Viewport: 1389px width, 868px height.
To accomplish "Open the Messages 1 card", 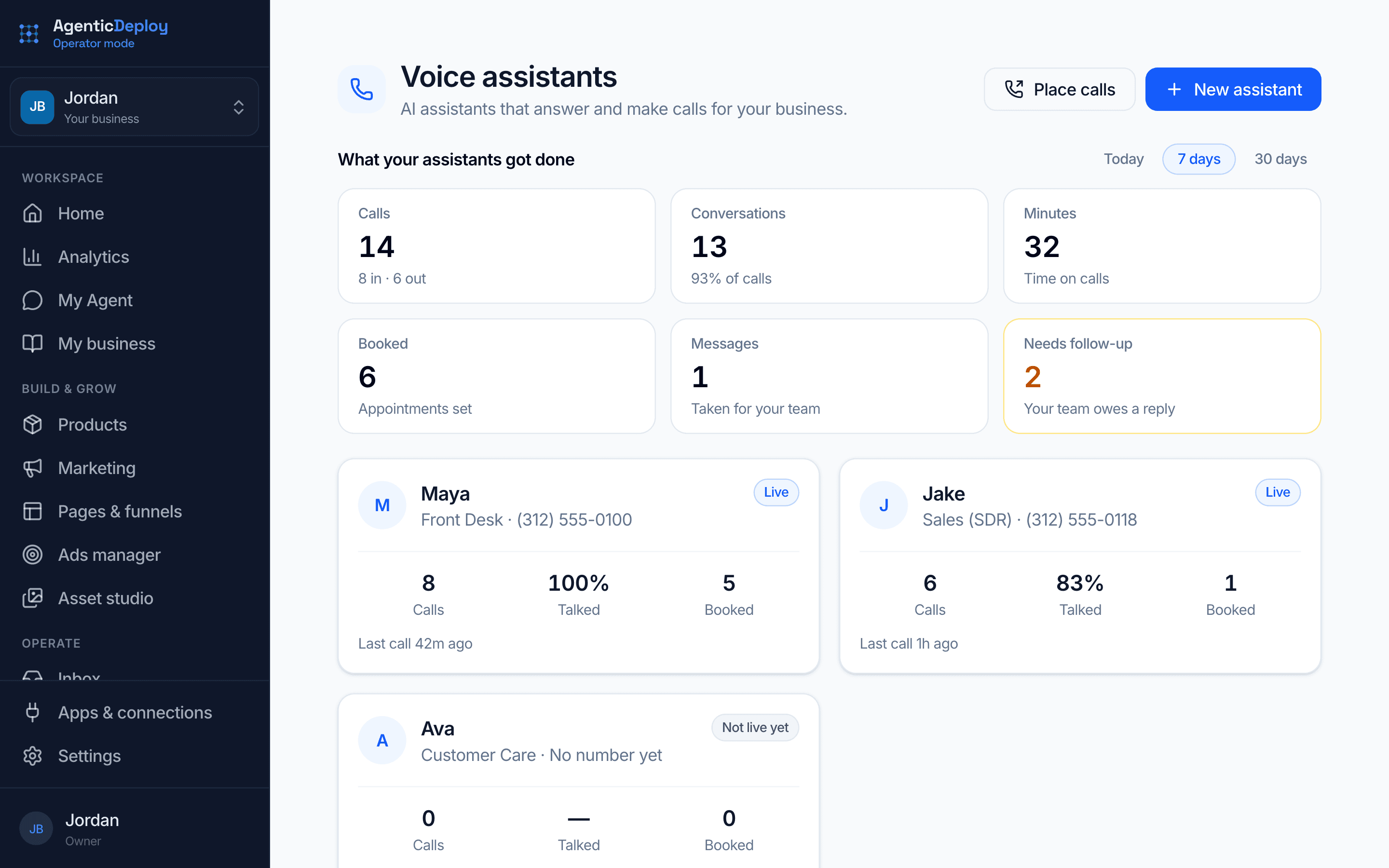I will click(830, 376).
